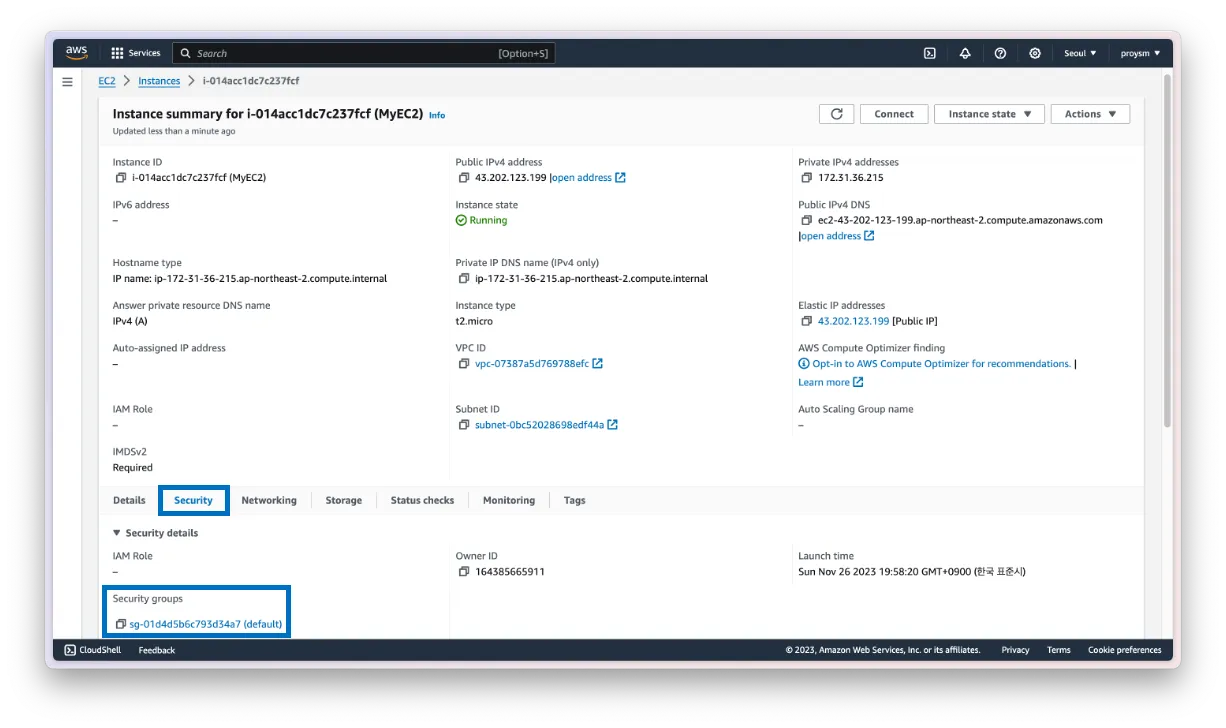The width and height of the screenshot is (1226, 728).
Task: Copy the Public IPv4 address
Action: pyautogui.click(x=464, y=178)
